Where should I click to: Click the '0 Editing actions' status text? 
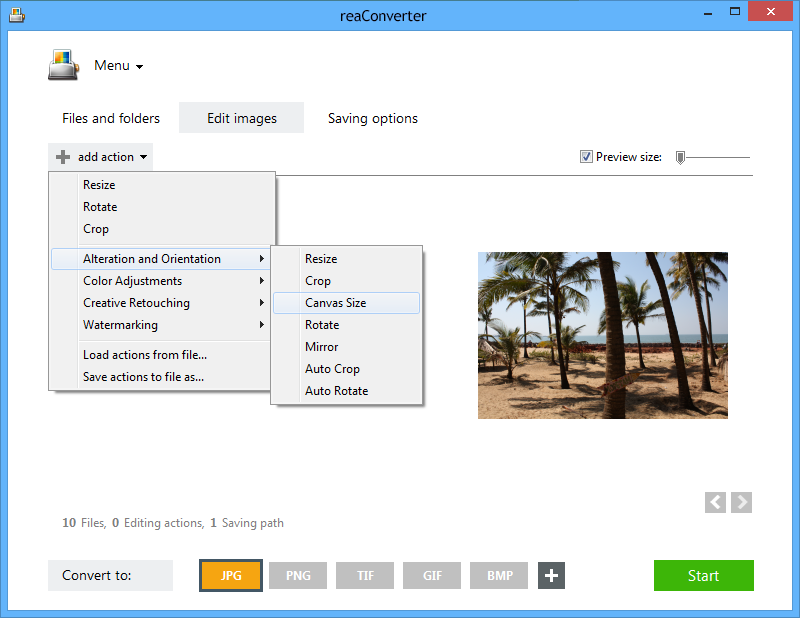pyautogui.click(x=158, y=523)
